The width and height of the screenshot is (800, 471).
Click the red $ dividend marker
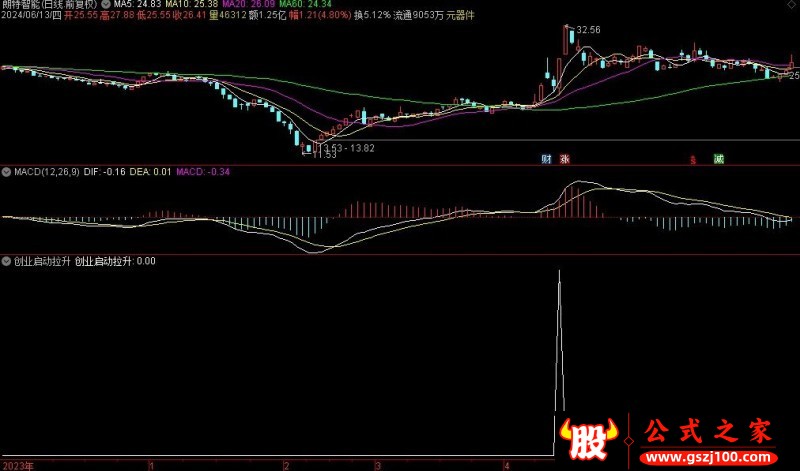pyautogui.click(x=692, y=159)
